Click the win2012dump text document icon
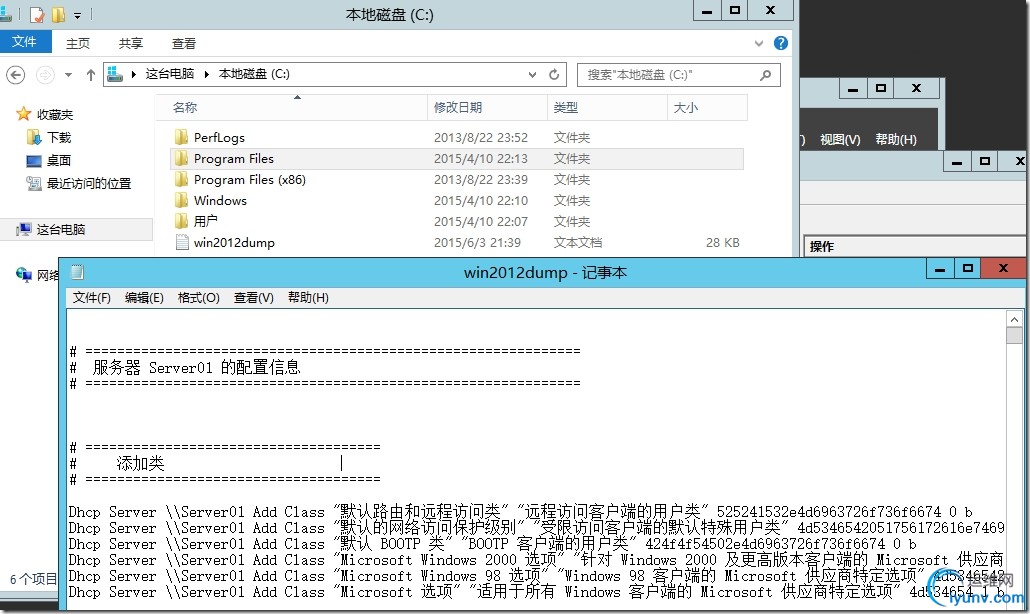Screen dimensions: 1030x614 pos(182,242)
